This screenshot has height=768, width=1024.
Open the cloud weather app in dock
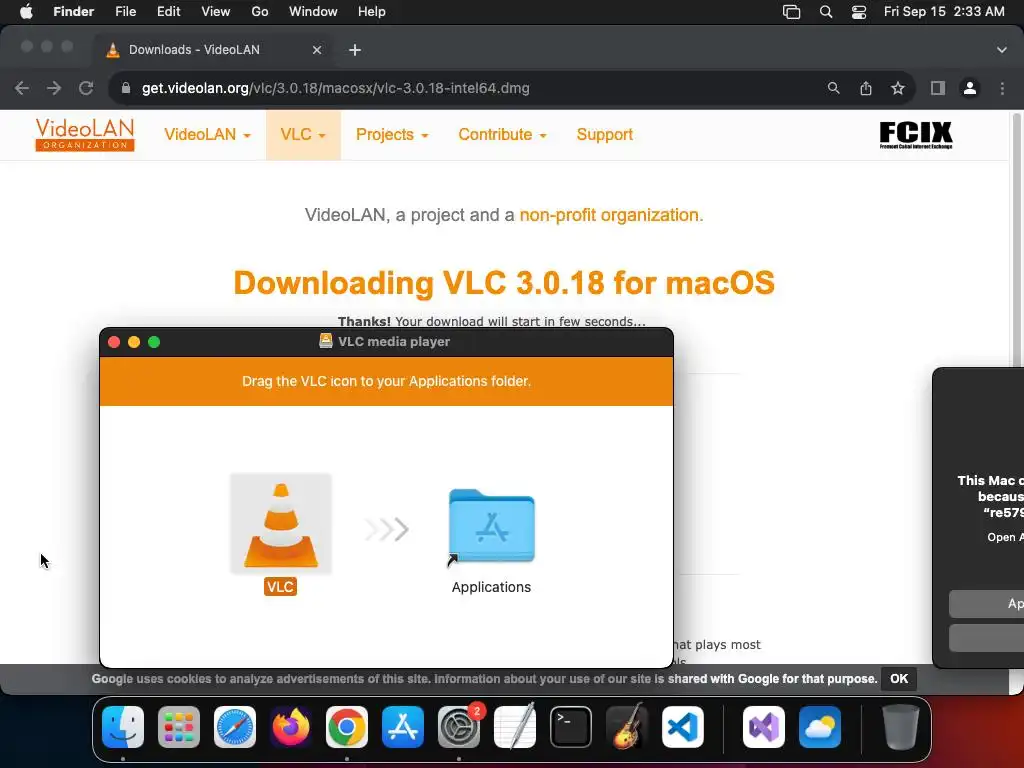(x=820, y=727)
